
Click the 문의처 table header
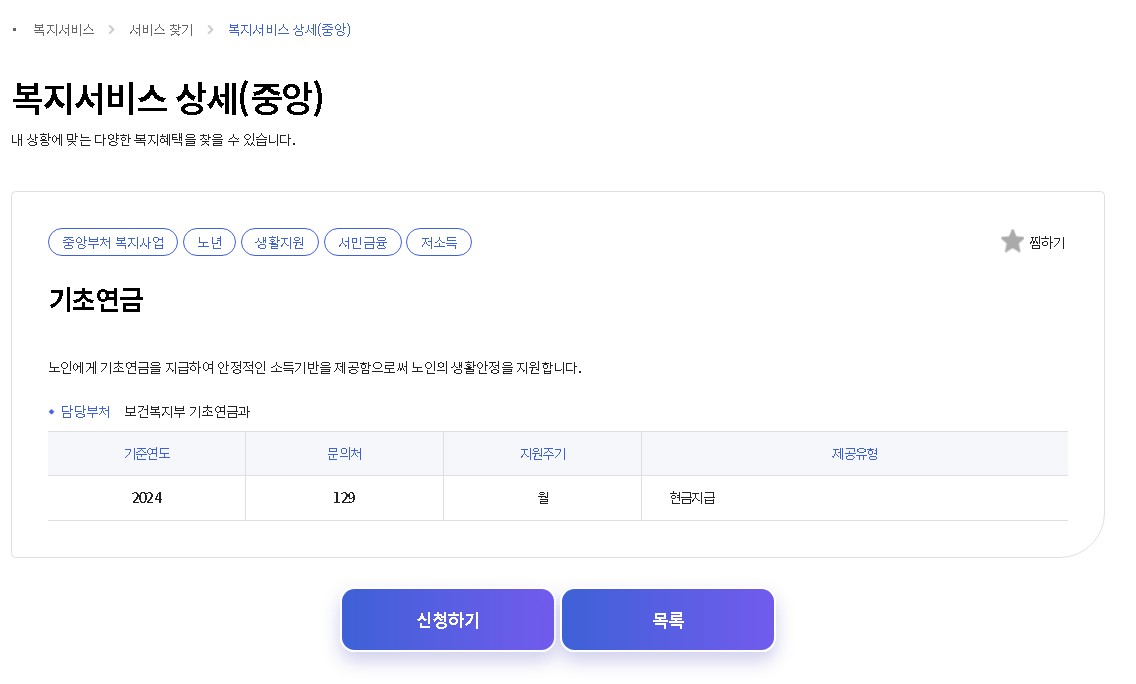[x=344, y=453]
